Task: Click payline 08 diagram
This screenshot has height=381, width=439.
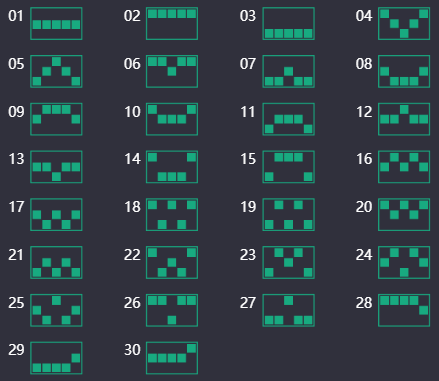Action: (x=404, y=71)
